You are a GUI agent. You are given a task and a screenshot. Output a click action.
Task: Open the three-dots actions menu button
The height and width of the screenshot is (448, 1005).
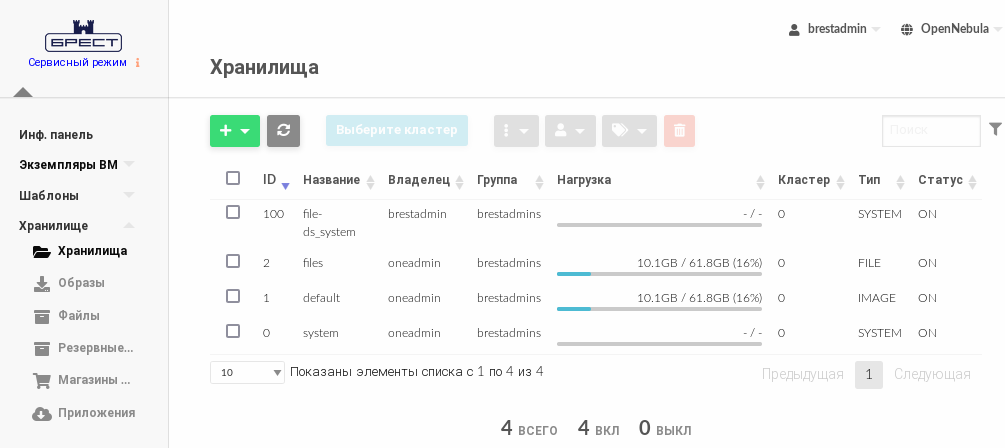516,131
